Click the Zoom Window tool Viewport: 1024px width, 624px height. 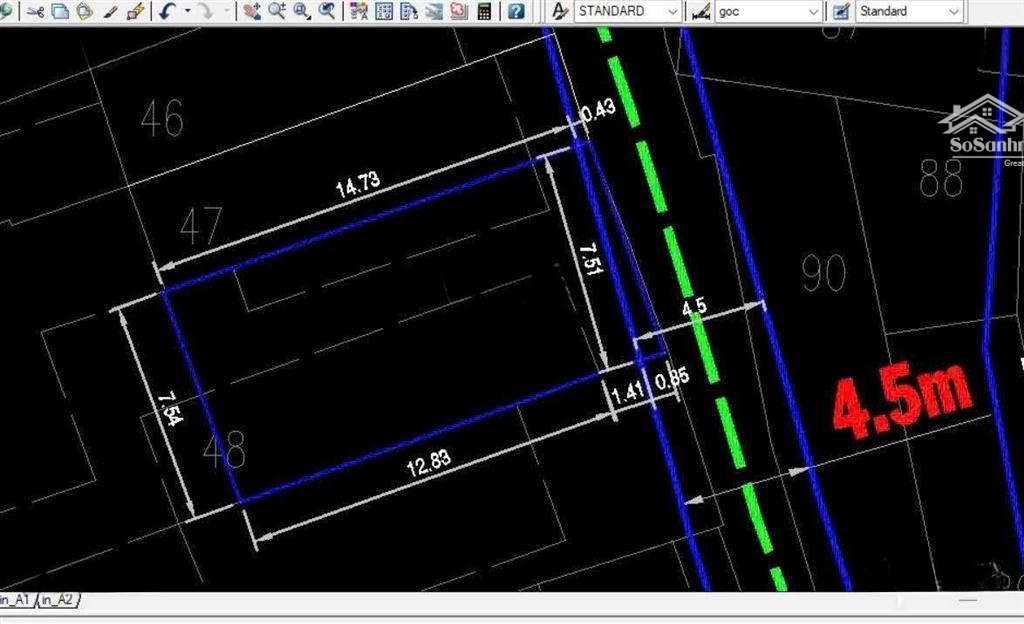click(x=301, y=11)
